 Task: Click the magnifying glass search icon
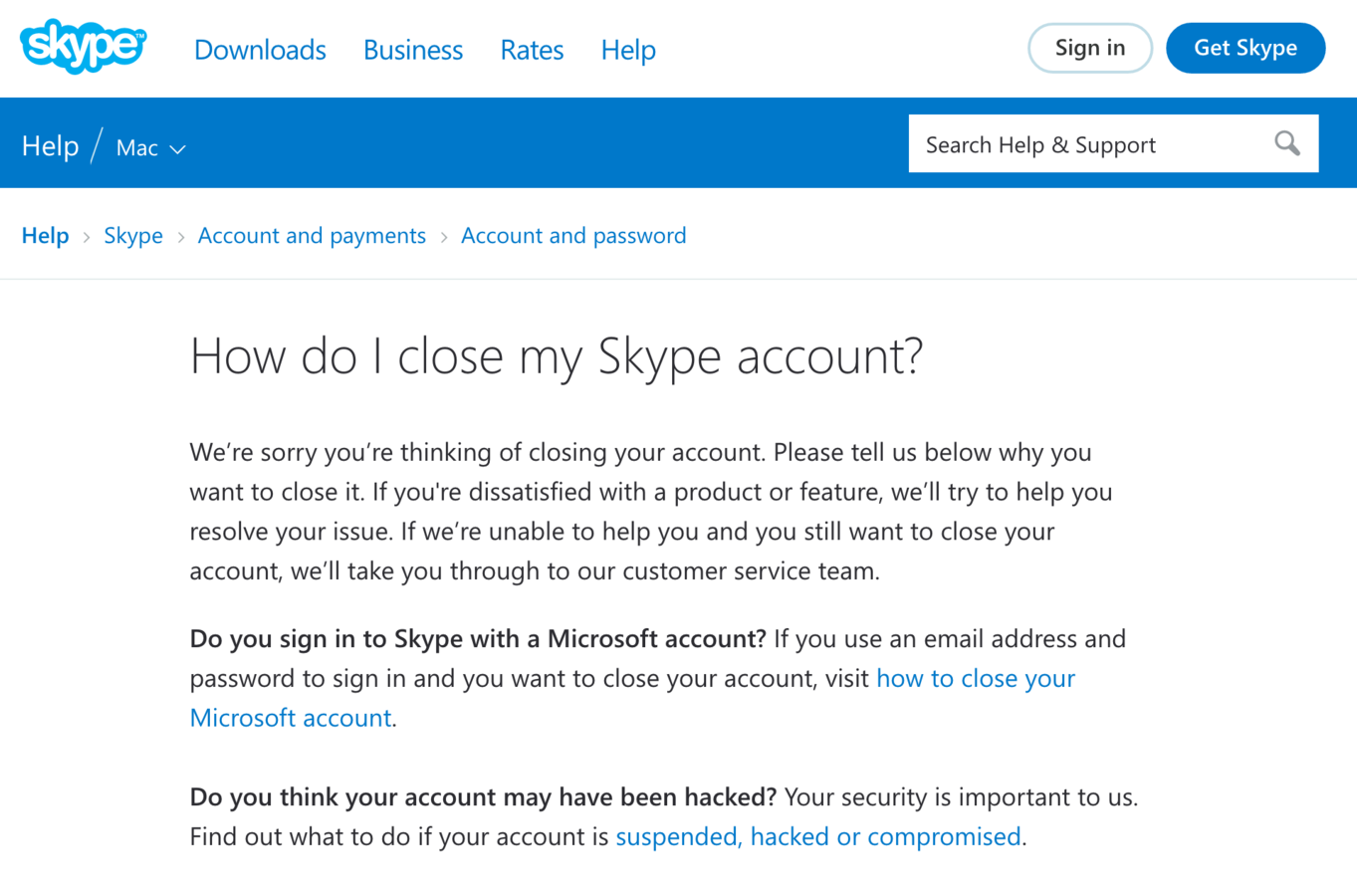[x=1287, y=143]
